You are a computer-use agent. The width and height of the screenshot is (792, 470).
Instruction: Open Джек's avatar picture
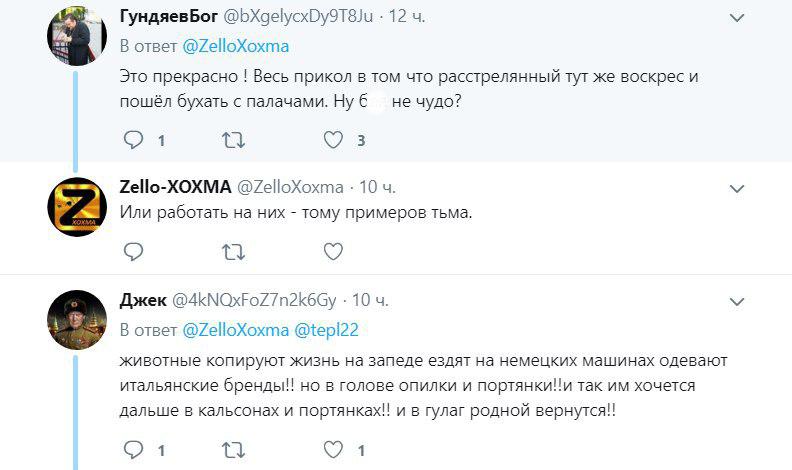77,322
